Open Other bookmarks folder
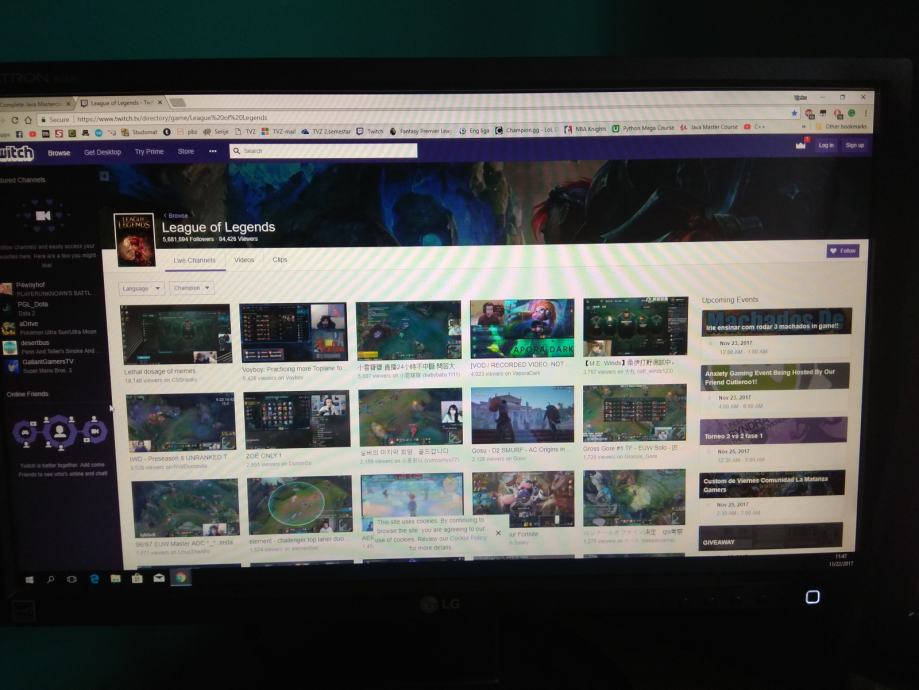The image size is (919, 690). 842,126
